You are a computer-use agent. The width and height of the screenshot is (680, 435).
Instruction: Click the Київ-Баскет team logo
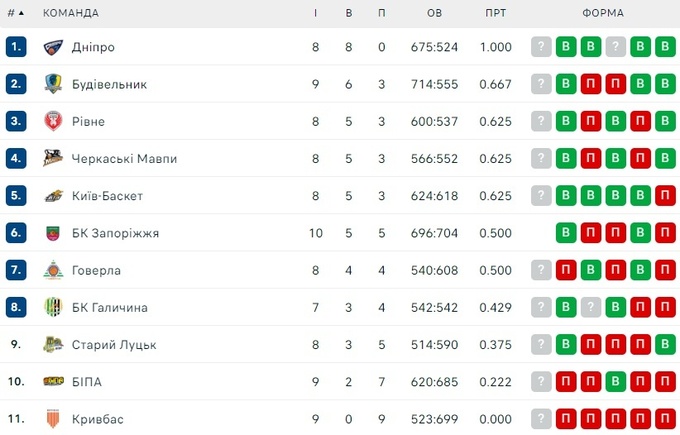point(53,196)
